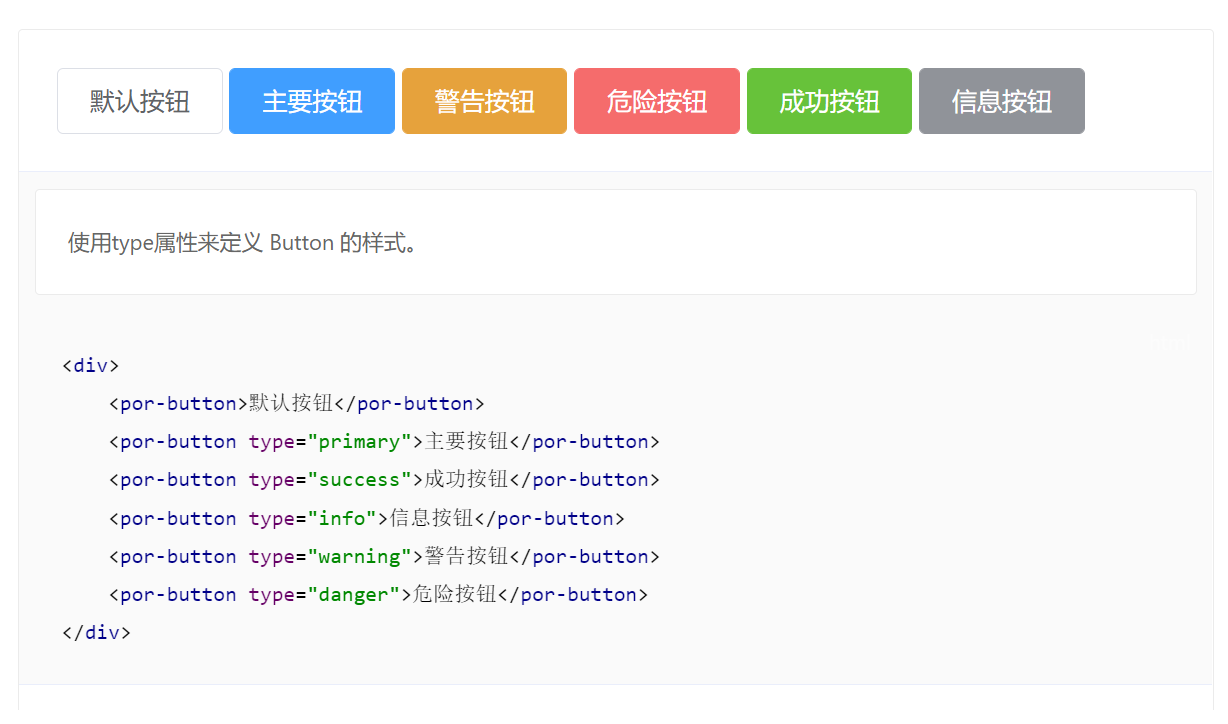Click the white 默认按钮 button

coord(140,101)
